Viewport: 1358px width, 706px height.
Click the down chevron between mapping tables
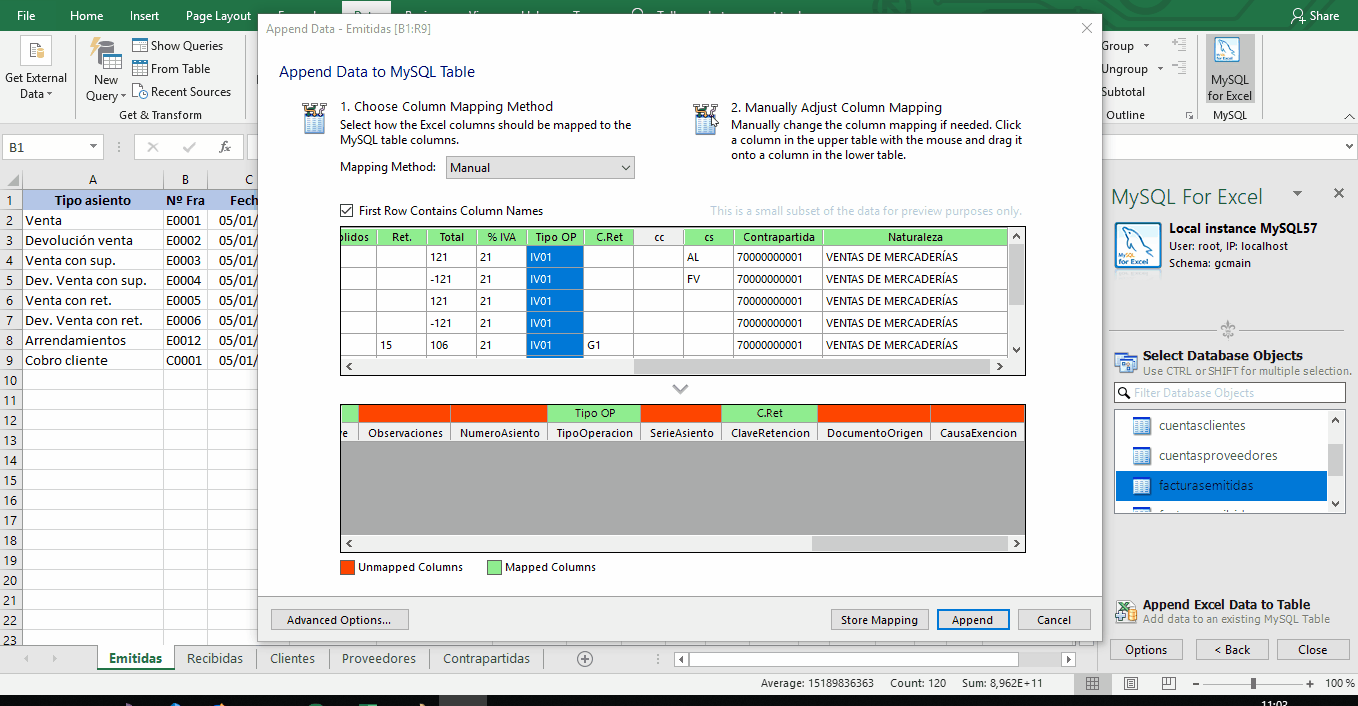(x=681, y=389)
